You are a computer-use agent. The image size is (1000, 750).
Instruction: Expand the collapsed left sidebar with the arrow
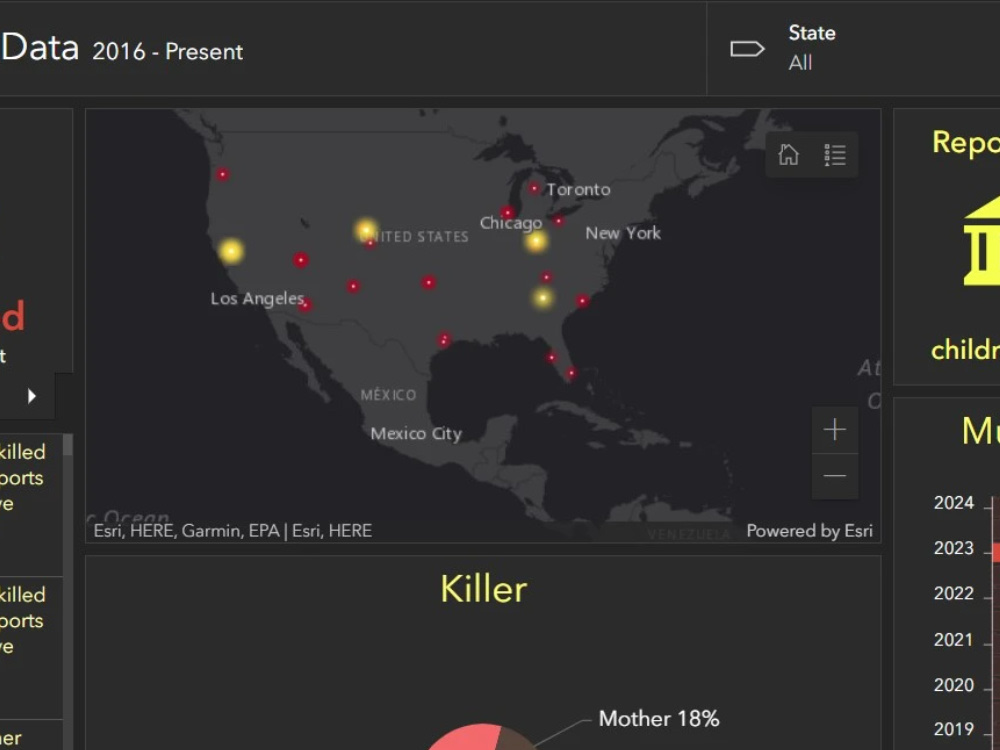coord(29,396)
